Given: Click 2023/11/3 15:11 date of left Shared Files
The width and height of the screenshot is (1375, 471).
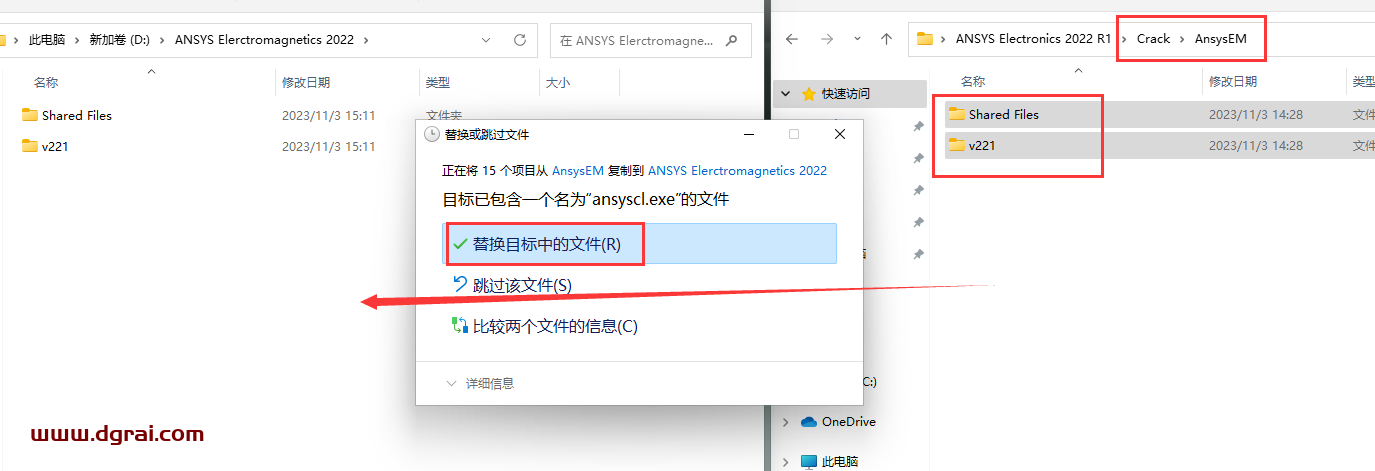Looking at the screenshot, I should 328,115.
